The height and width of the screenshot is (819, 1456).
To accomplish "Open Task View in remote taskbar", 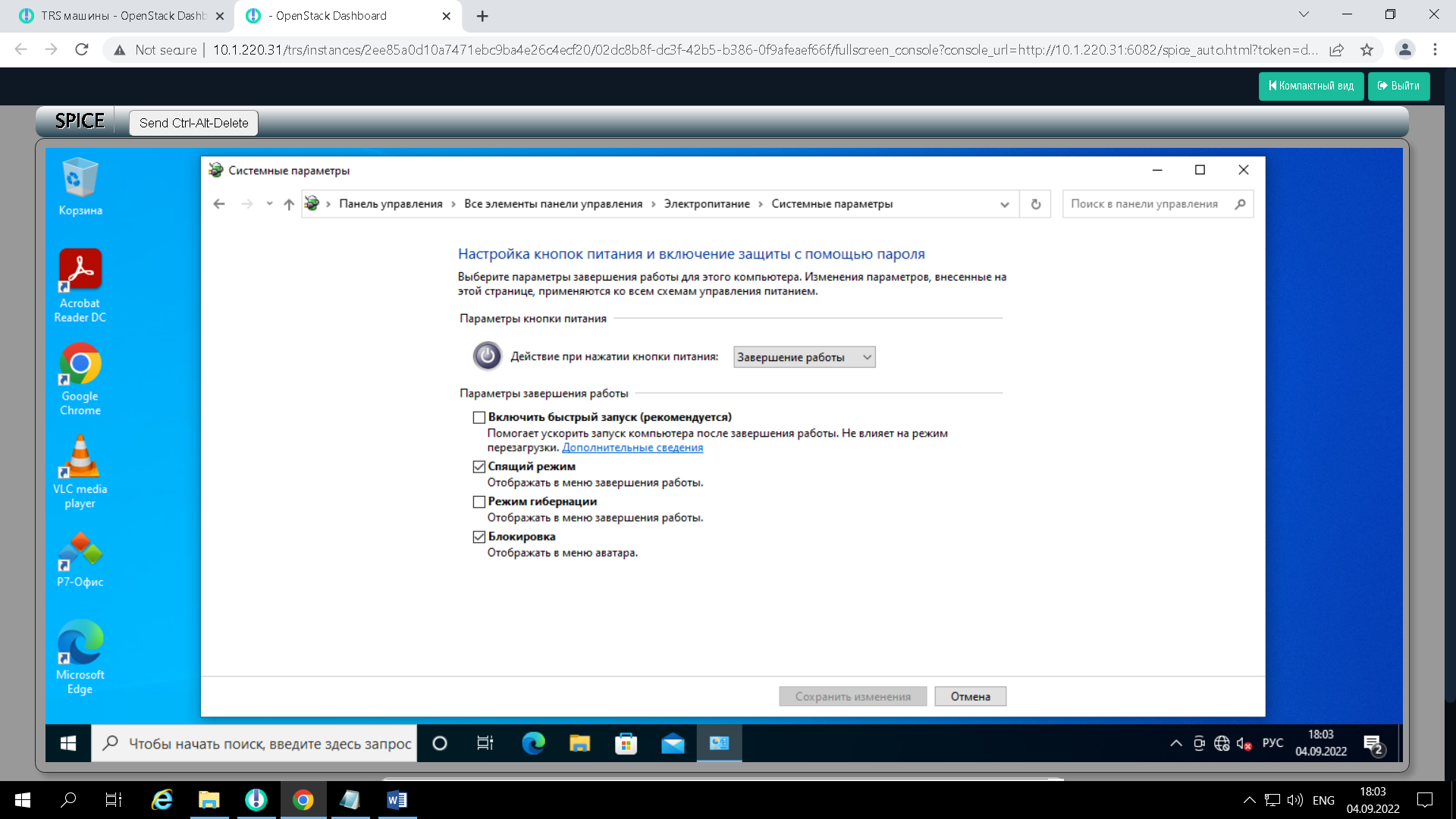I will pyautogui.click(x=485, y=744).
